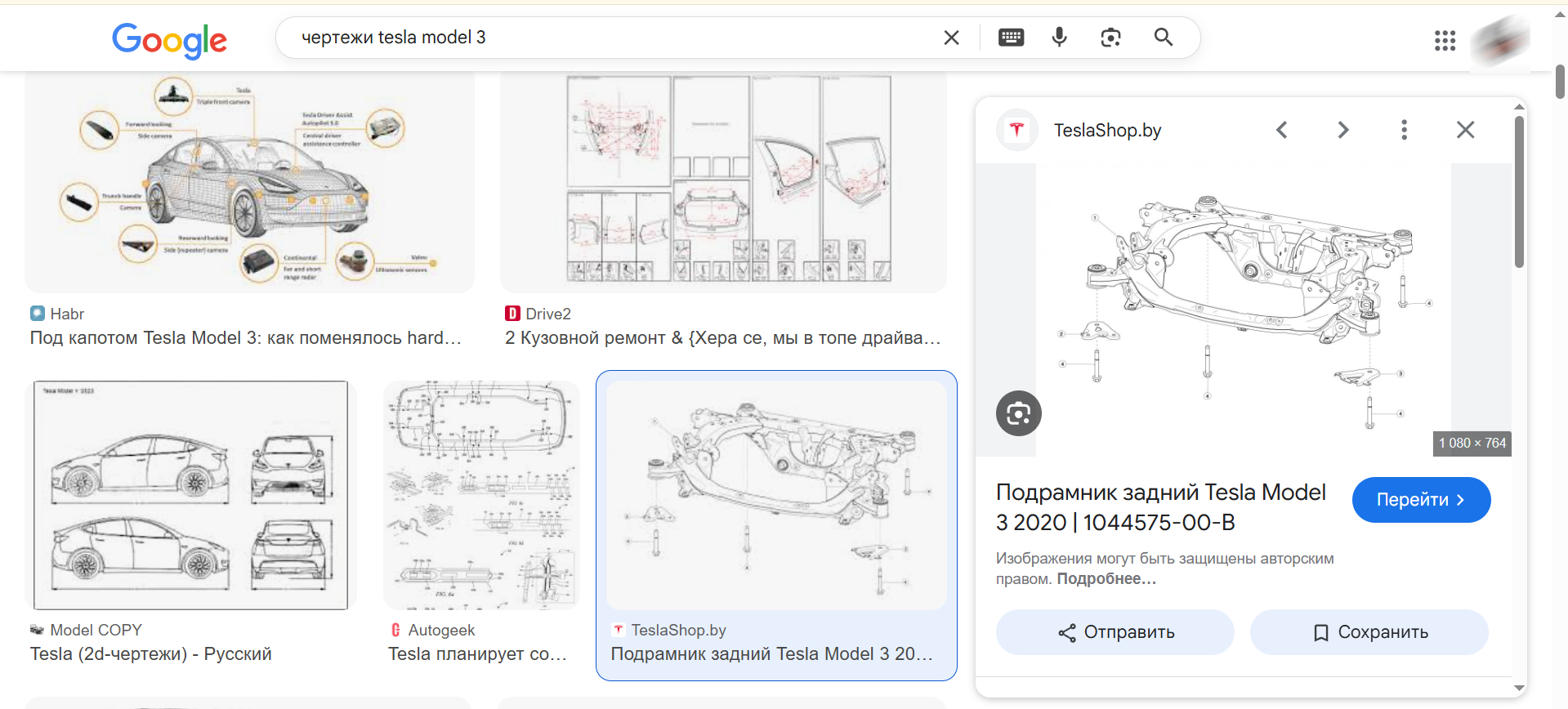
Task: Open patent drawing thumbnail from Autogeek
Action: coord(481,495)
